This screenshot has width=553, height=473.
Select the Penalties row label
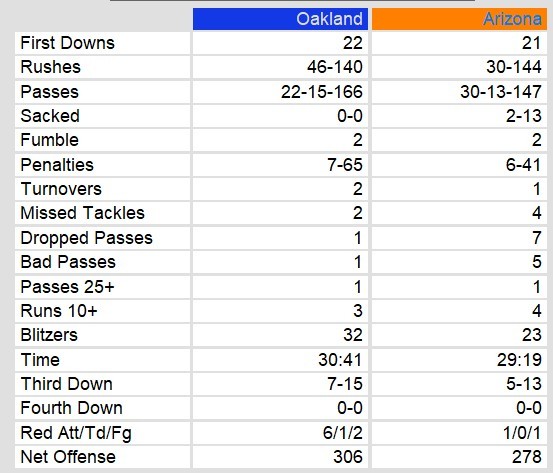coord(57,165)
